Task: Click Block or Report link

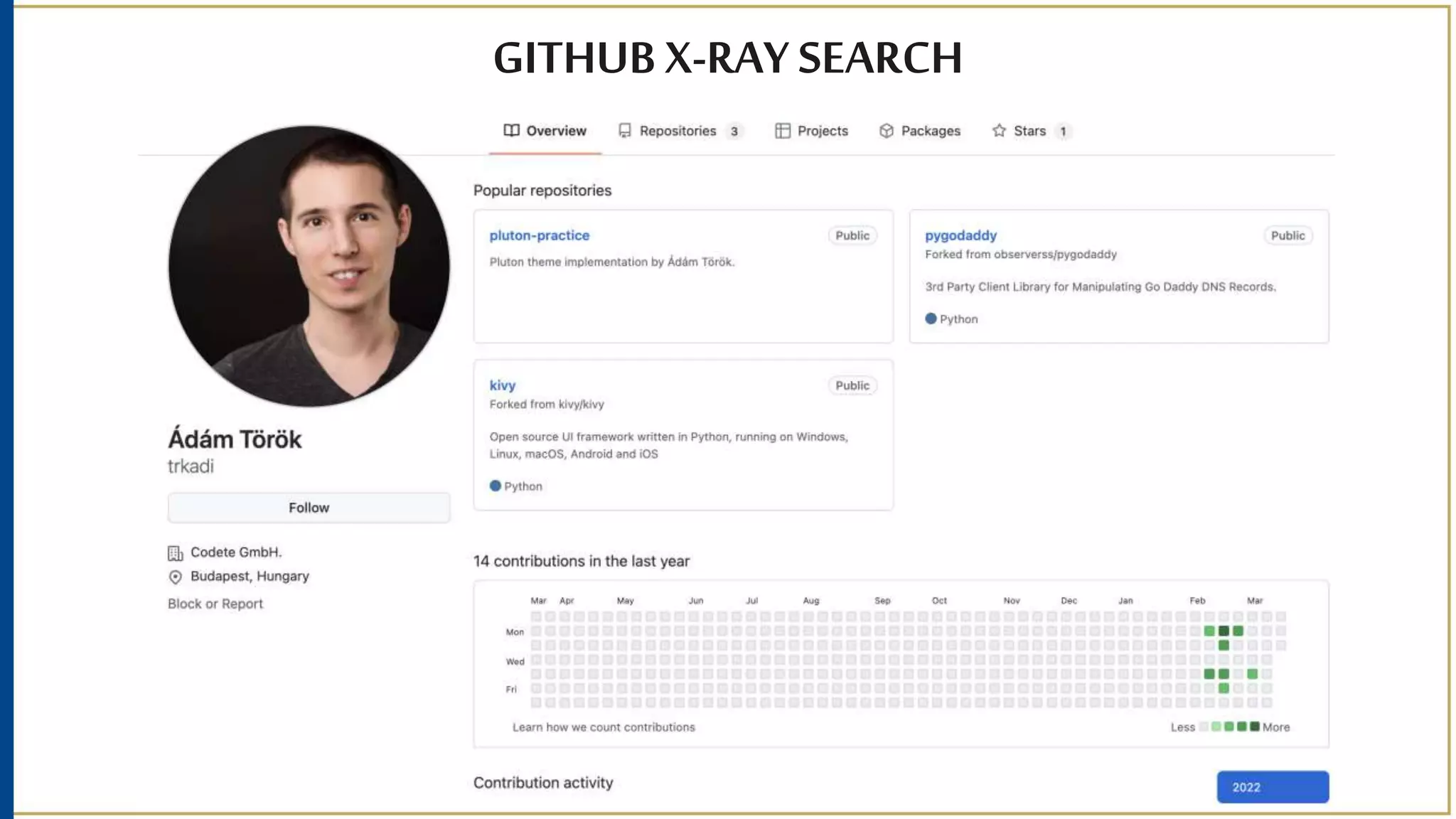Action: coord(215,604)
